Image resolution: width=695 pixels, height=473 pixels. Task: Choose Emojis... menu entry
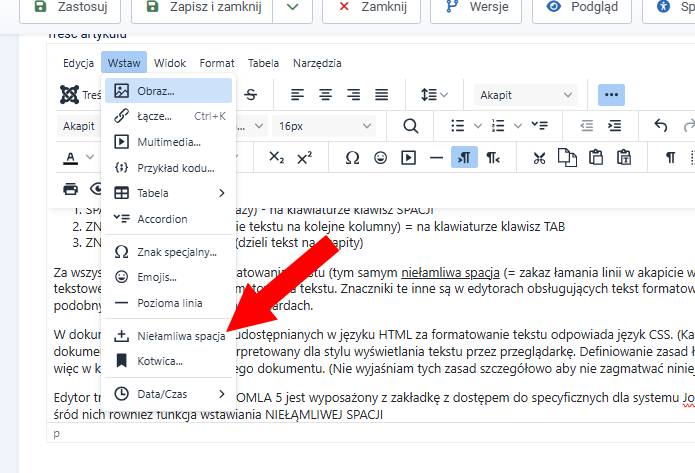pyautogui.click(x=168, y=277)
